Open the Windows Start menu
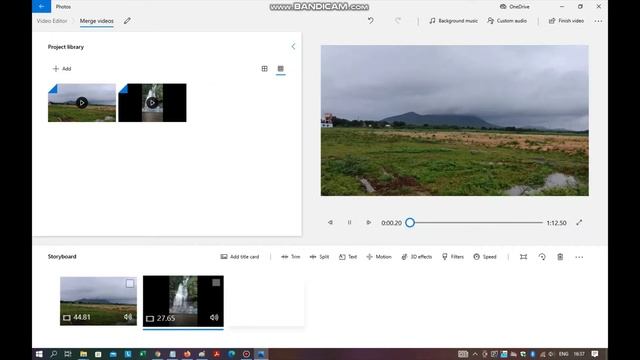Viewport: 640px width, 360px height. tap(39, 354)
